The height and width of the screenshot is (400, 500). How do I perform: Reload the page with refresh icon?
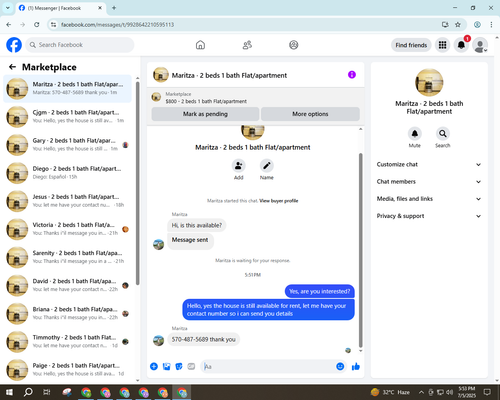(37, 24)
